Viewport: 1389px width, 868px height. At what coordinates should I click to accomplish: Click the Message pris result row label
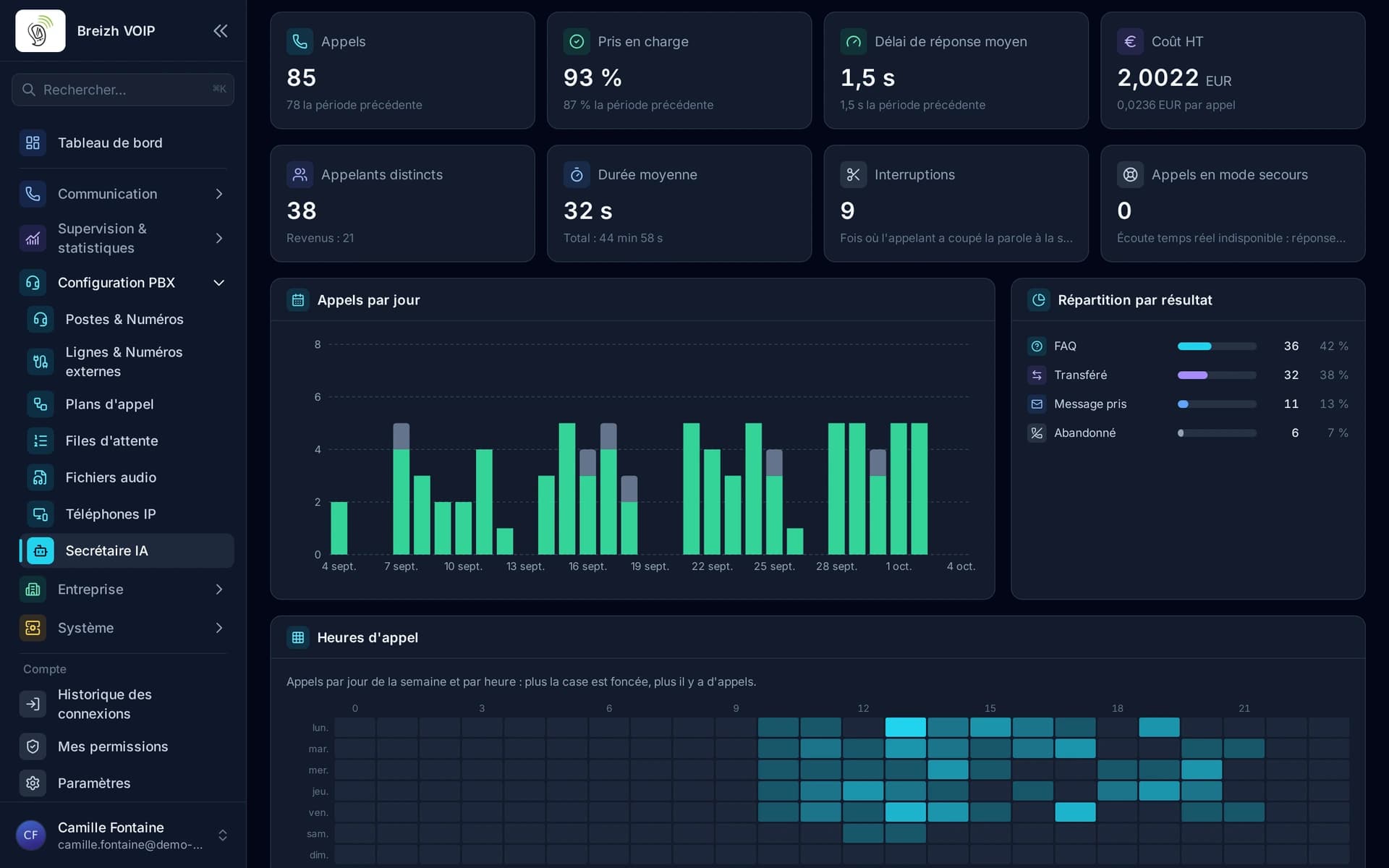point(1090,404)
